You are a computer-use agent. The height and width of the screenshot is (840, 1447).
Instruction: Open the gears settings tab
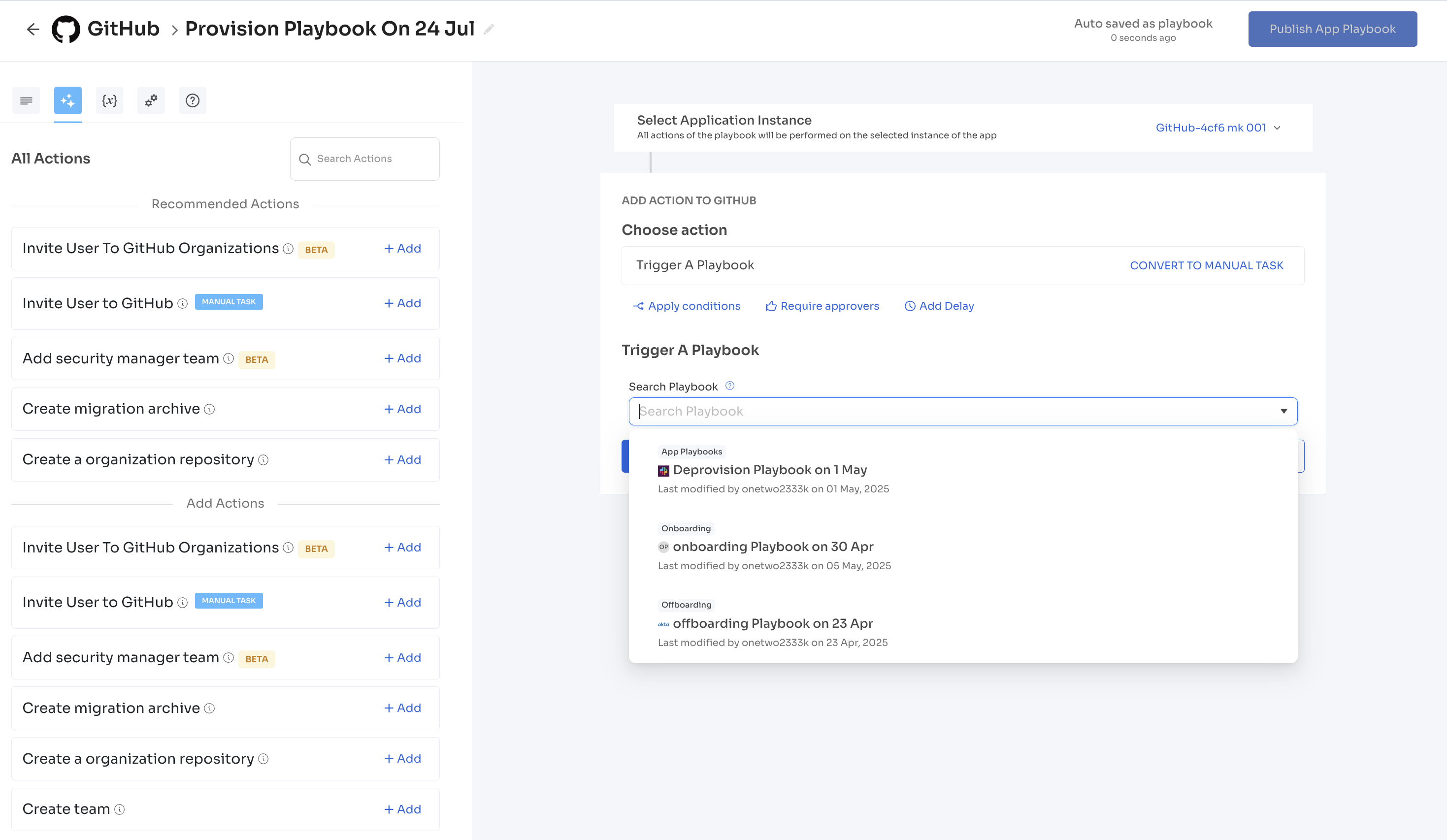click(151, 100)
